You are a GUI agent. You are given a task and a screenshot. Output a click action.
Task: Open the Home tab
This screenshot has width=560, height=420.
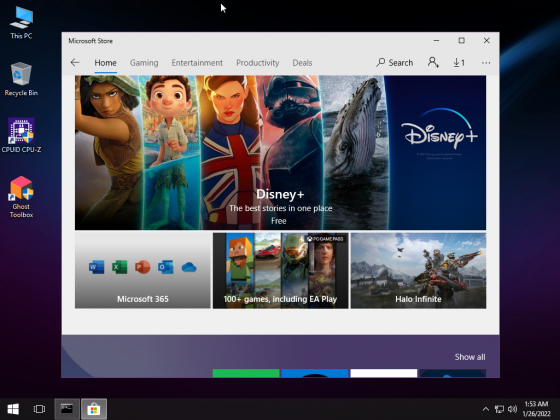(105, 63)
